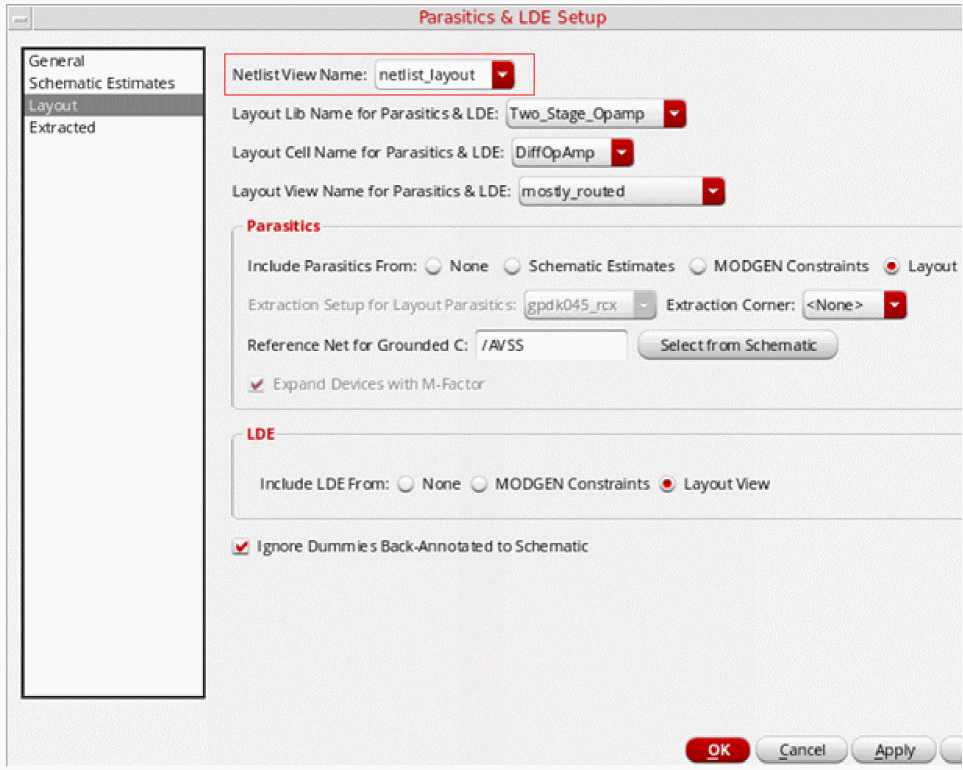The width and height of the screenshot is (963, 770).
Task: Set Include Parasitics From to None
Action: coord(434,266)
